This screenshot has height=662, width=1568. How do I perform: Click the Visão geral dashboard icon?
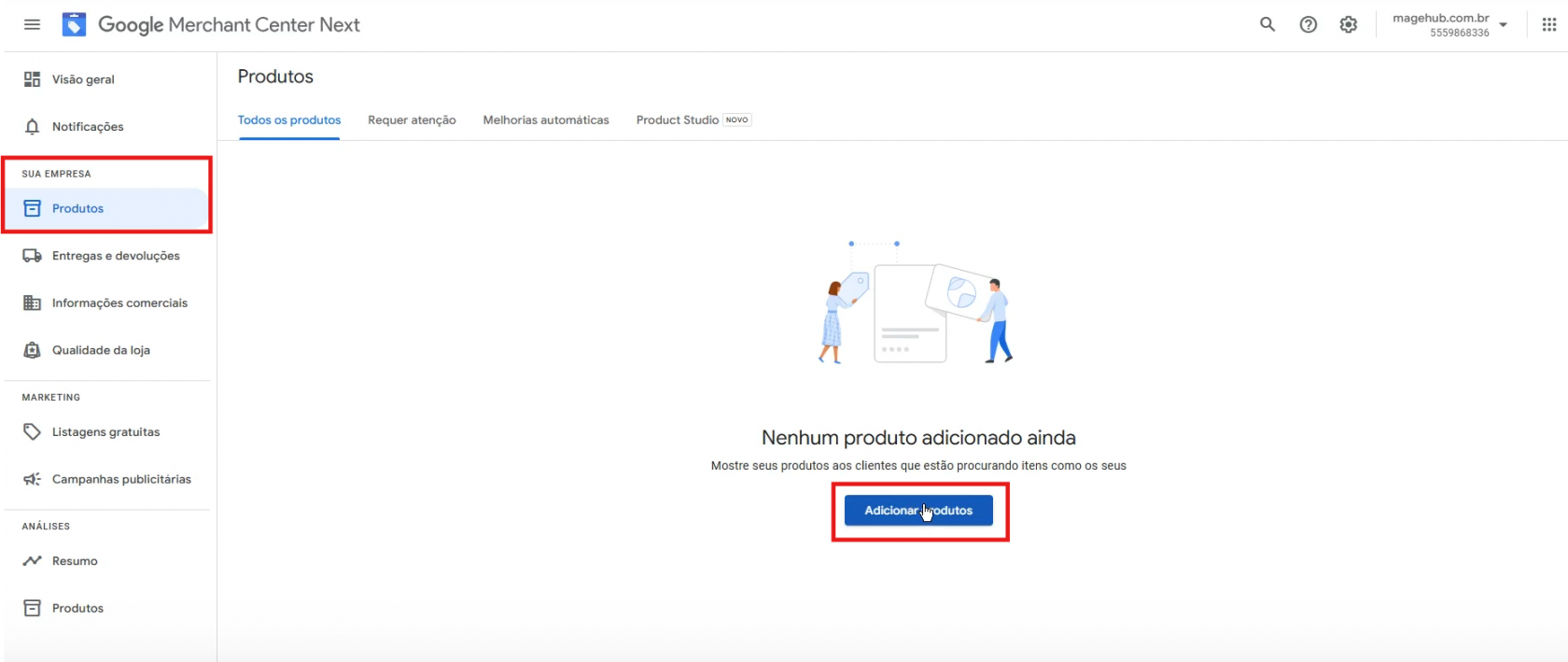[33, 79]
